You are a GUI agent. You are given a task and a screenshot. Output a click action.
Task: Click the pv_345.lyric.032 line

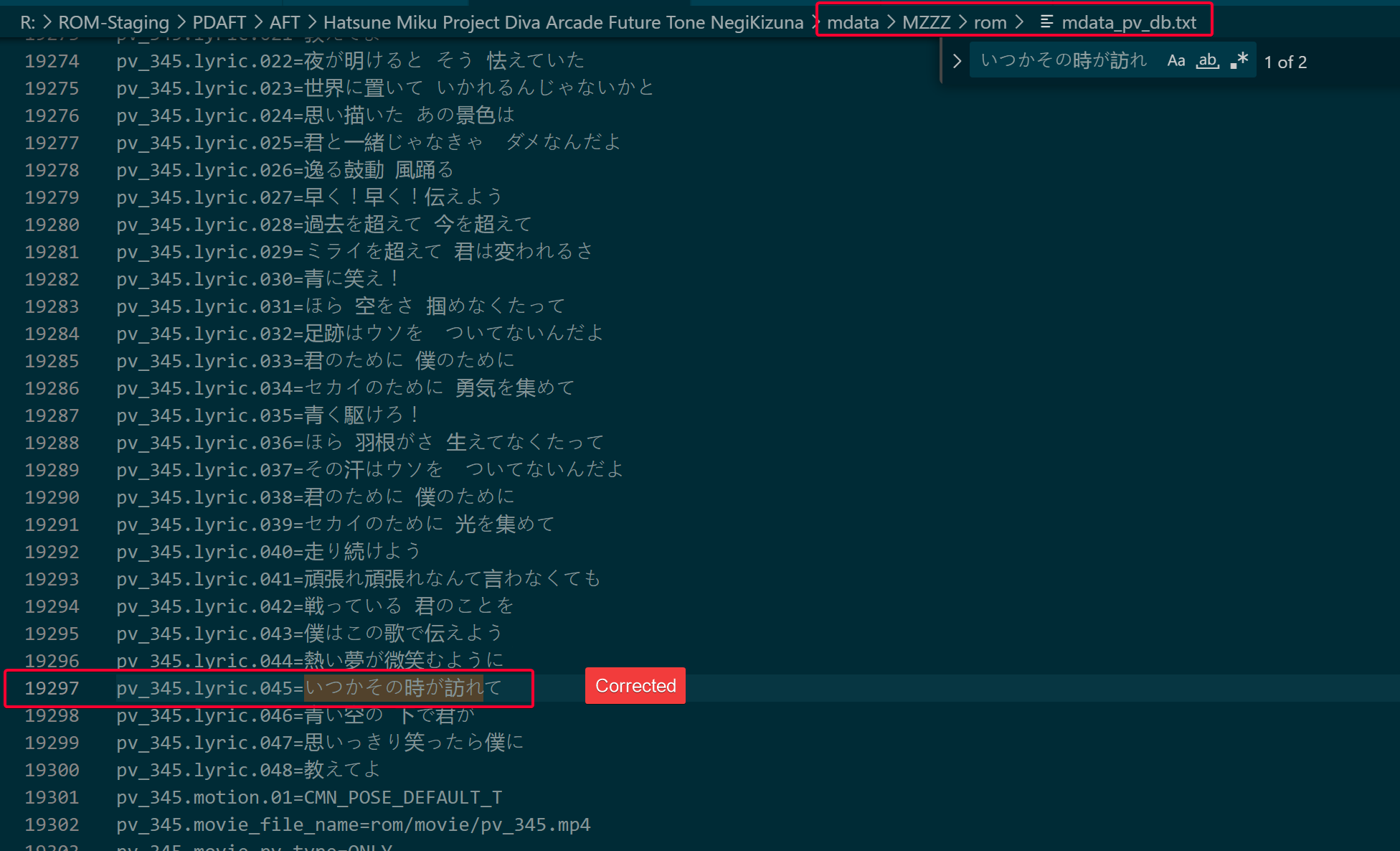coord(360,334)
